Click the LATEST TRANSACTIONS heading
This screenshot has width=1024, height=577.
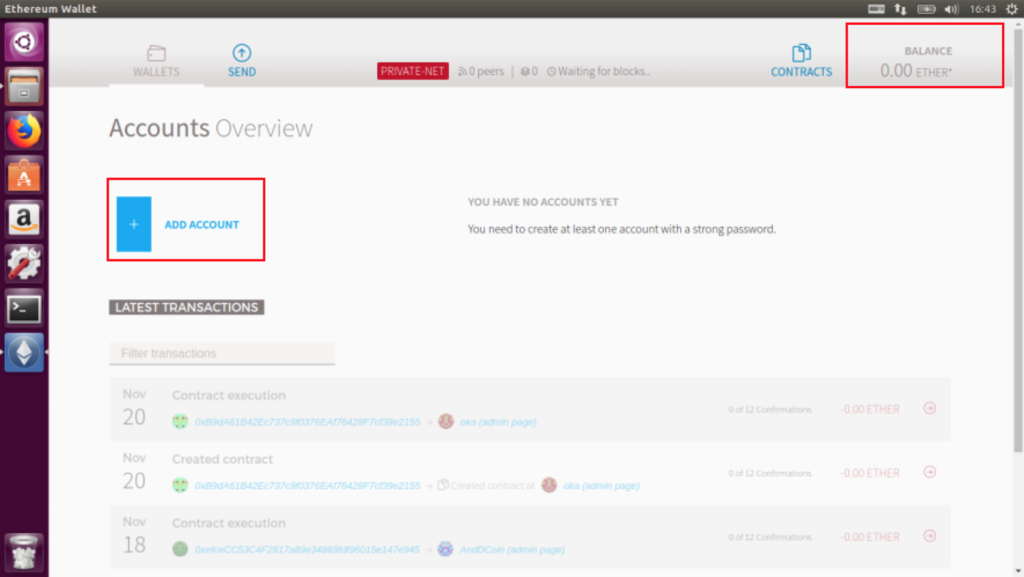pos(187,307)
